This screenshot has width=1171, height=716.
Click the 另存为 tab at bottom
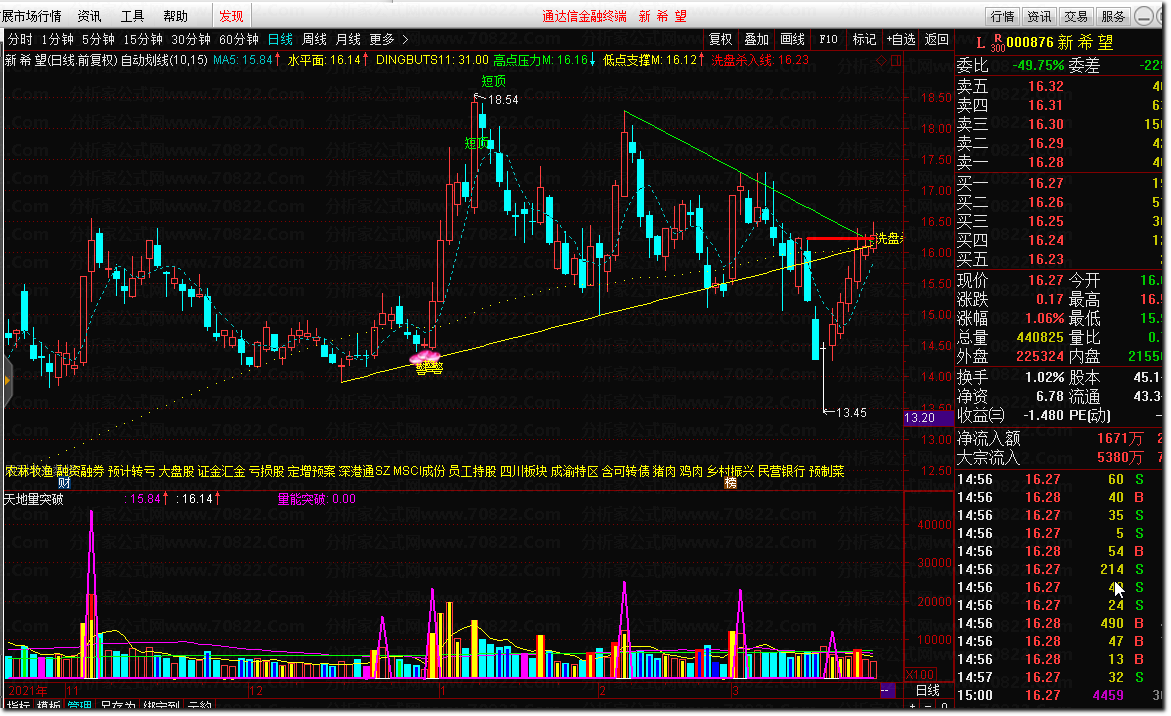[118, 706]
